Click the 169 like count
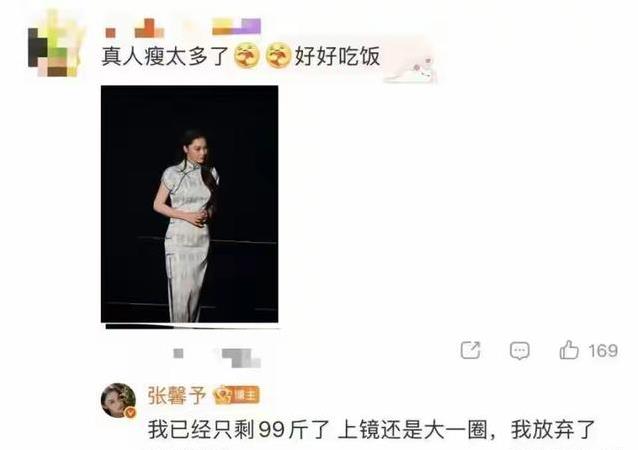The width and height of the screenshot is (638, 450). pos(603,351)
